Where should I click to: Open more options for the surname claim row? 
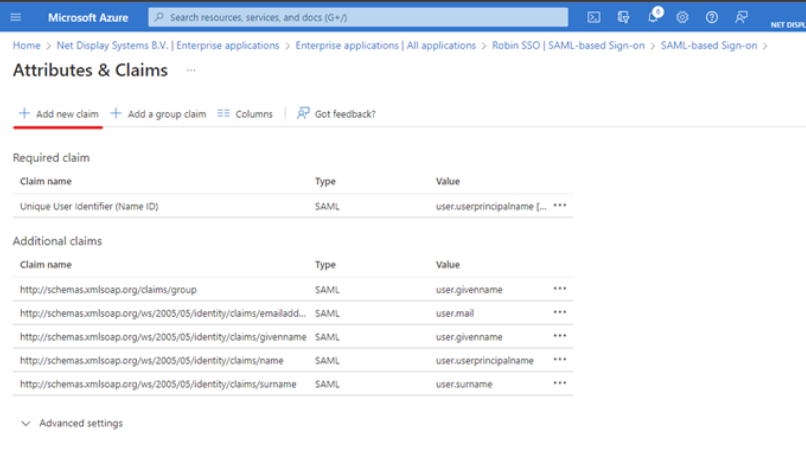coord(560,384)
